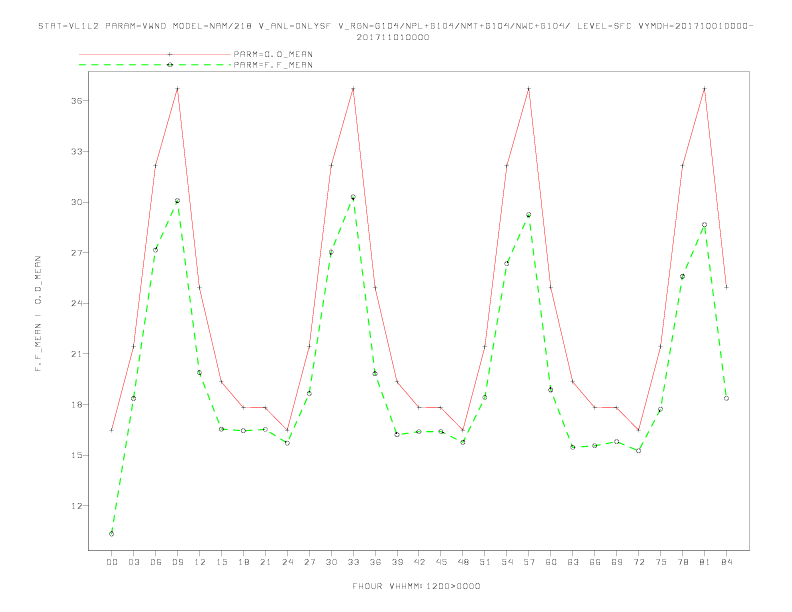The image size is (792, 612).
Task: Click the x-axis label FHOUR VHHMM:1200>0000
Action: click(x=416, y=586)
